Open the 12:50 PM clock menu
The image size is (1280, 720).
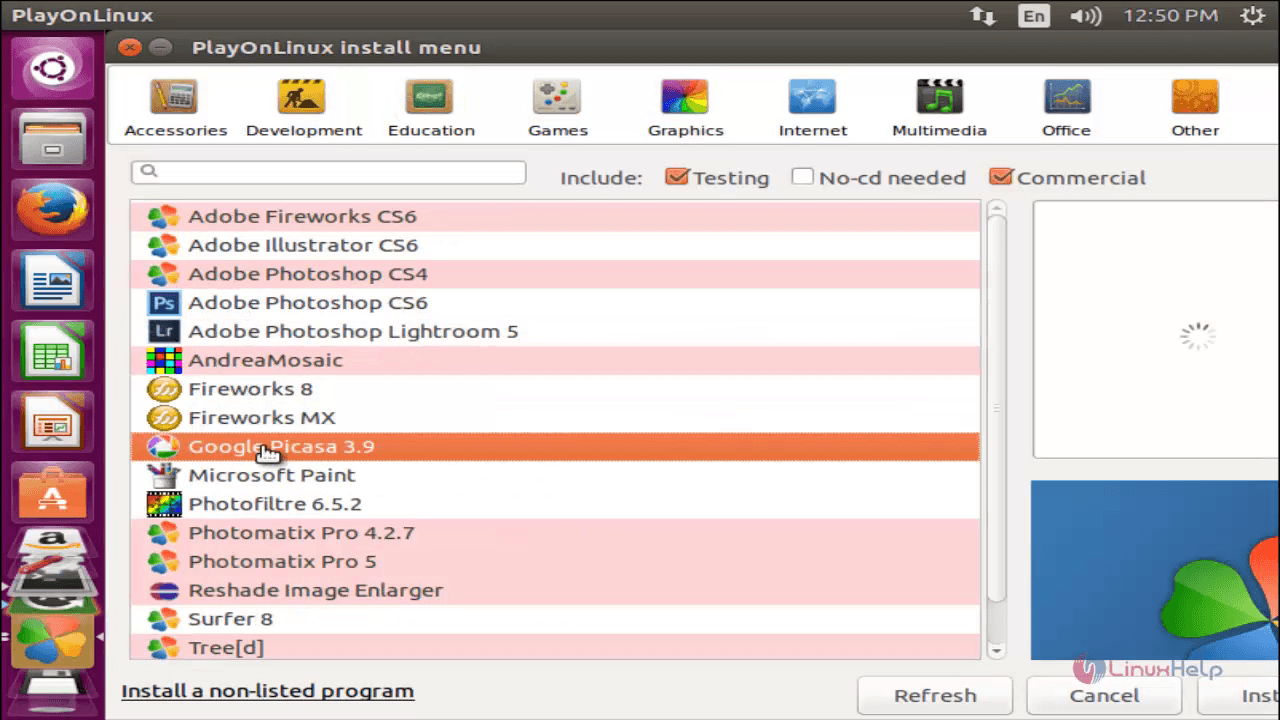pos(1171,16)
